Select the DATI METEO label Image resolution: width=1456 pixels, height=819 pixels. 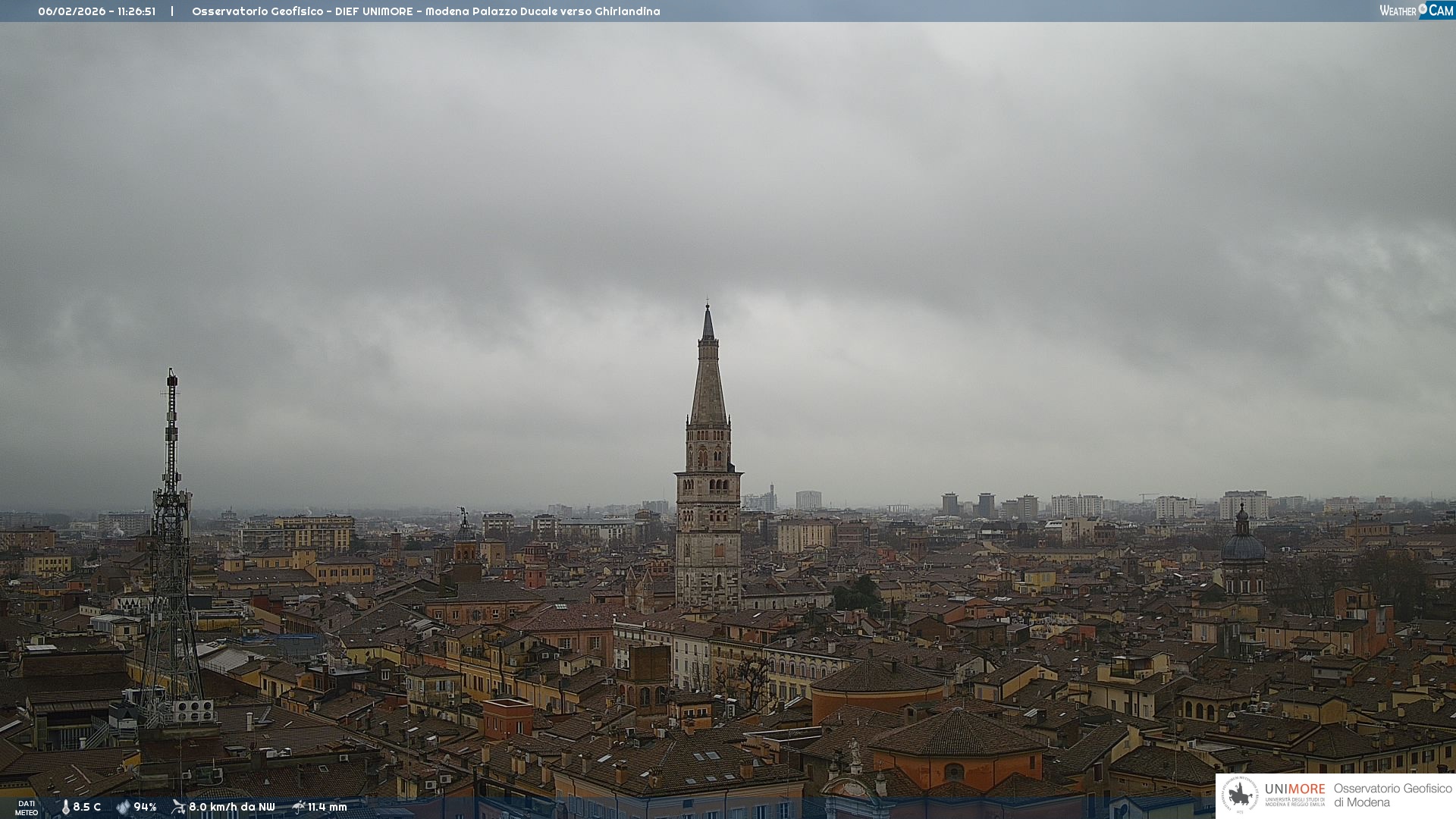point(27,808)
